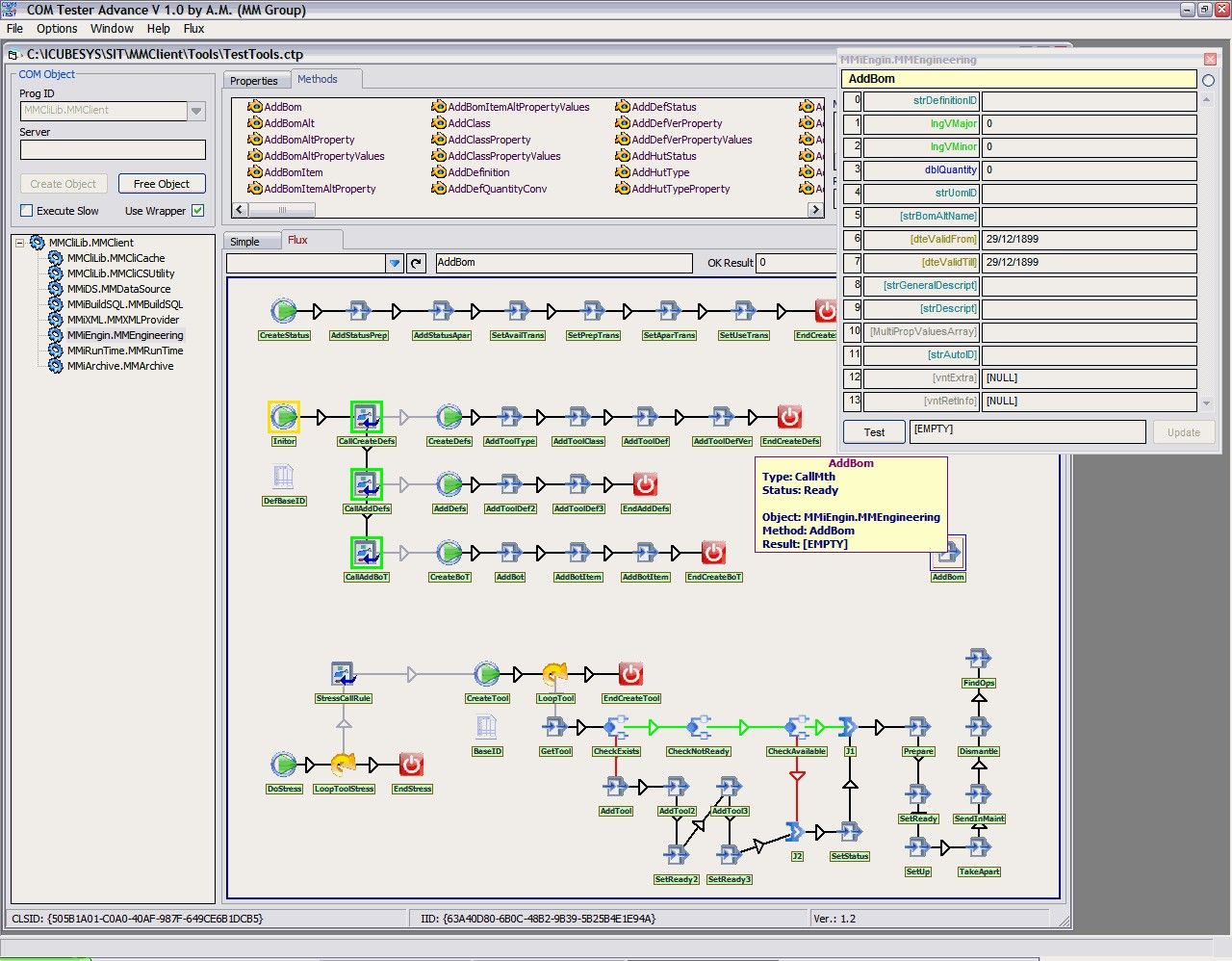
Task: Click the AddDefinition method entry
Action: point(478,172)
